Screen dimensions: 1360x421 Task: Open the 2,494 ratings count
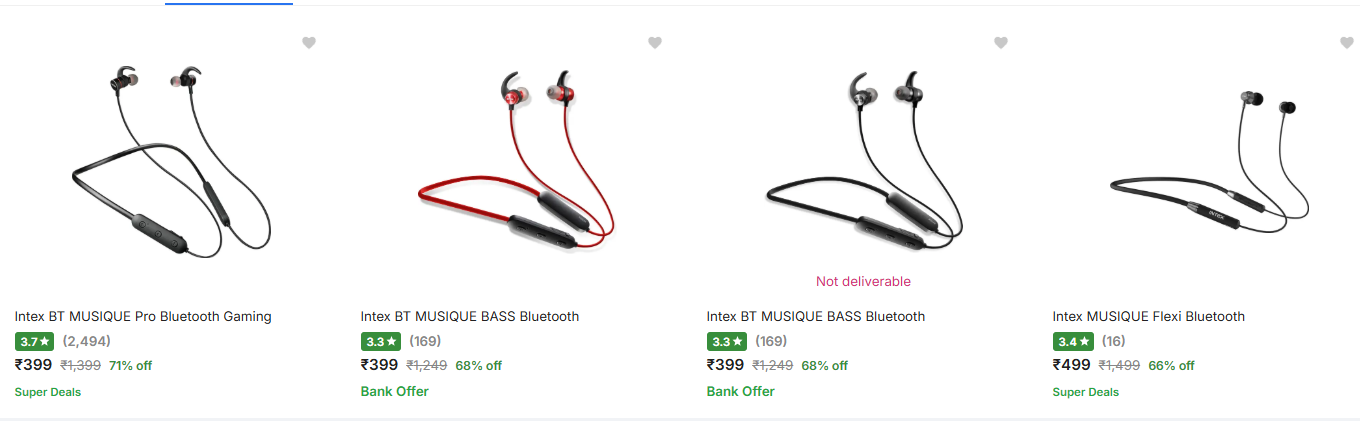pyautogui.click(x=86, y=341)
